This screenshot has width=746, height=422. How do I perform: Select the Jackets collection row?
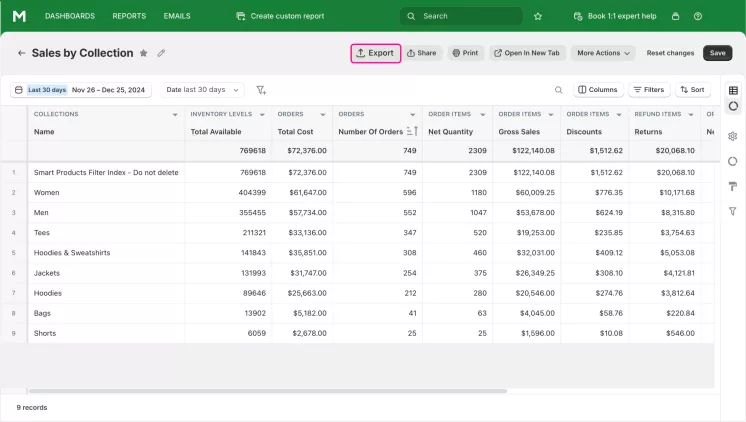pyautogui.click(x=357, y=273)
